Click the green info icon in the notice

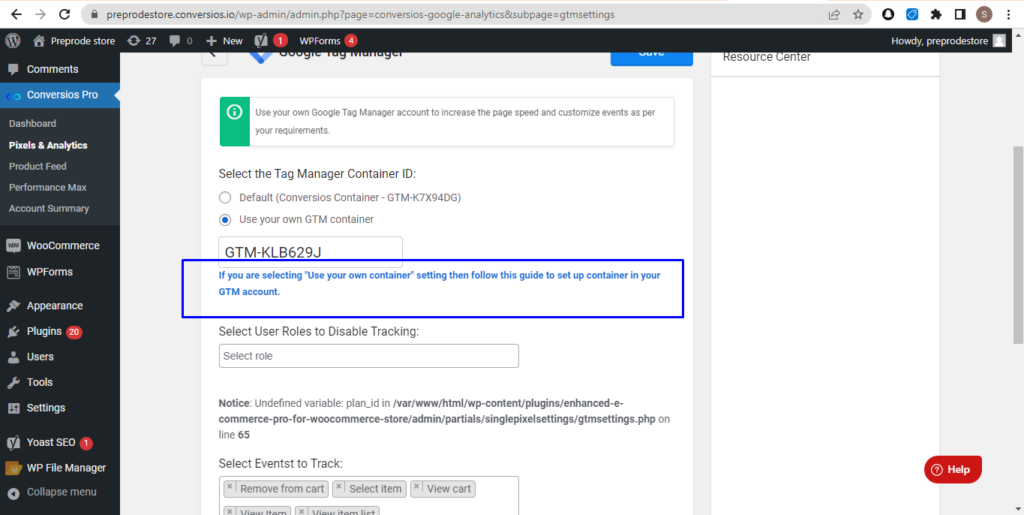point(234,112)
